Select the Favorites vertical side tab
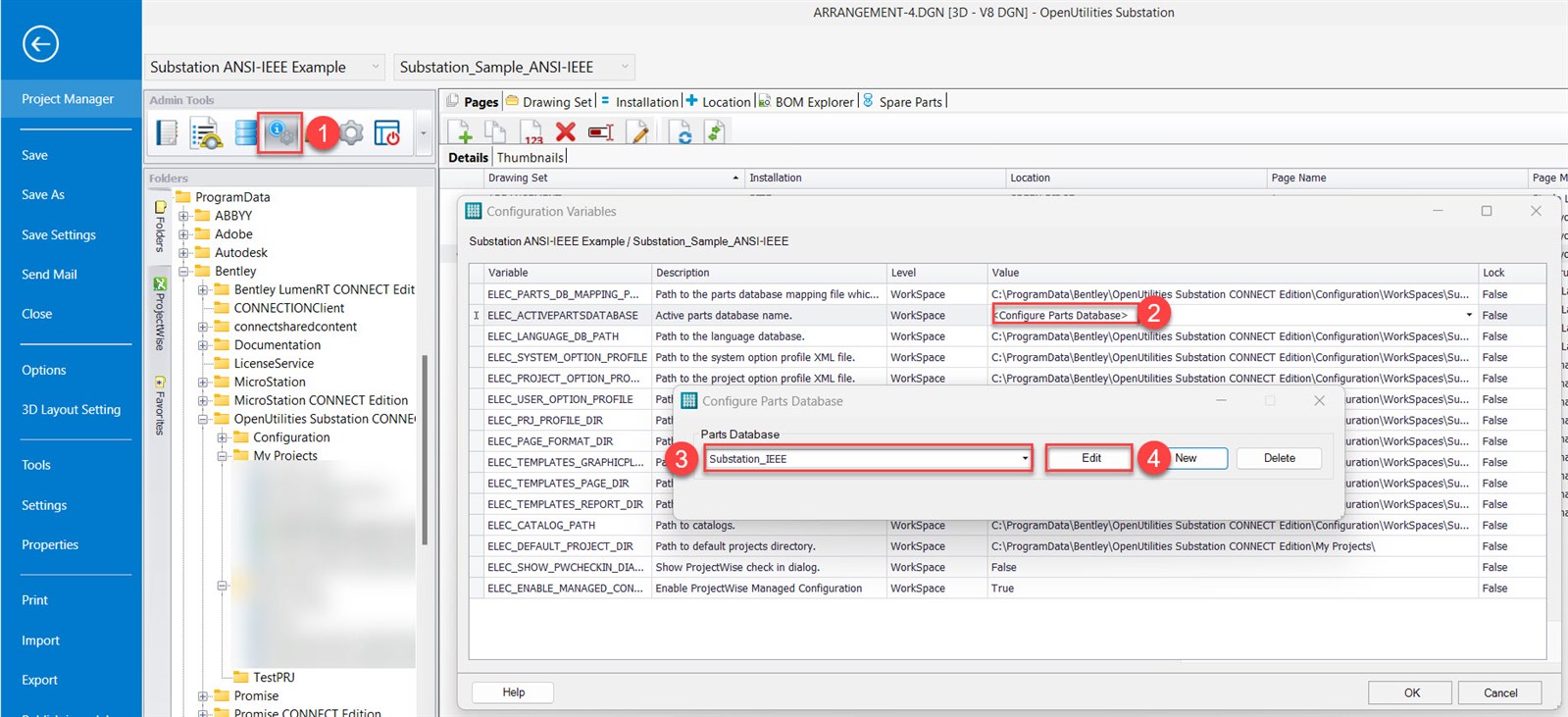This screenshot has width=1568, height=717. click(x=159, y=405)
